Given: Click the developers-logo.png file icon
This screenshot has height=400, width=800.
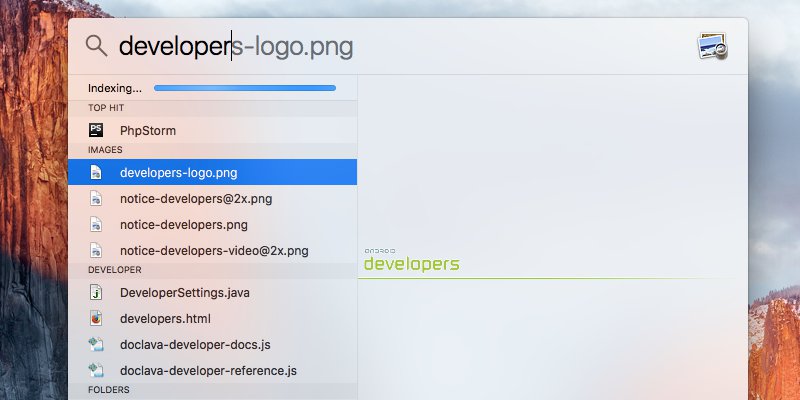Looking at the screenshot, I should tap(96, 172).
